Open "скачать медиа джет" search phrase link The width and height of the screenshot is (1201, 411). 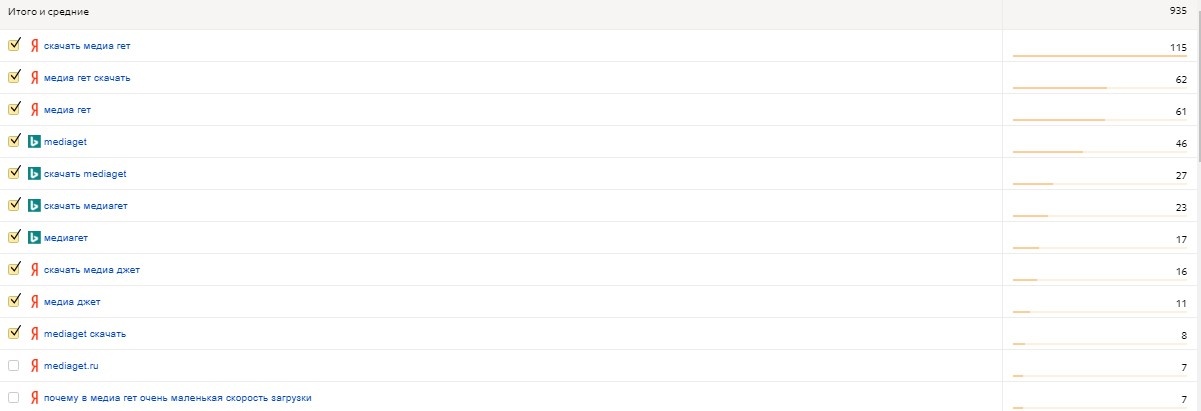(x=91, y=270)
